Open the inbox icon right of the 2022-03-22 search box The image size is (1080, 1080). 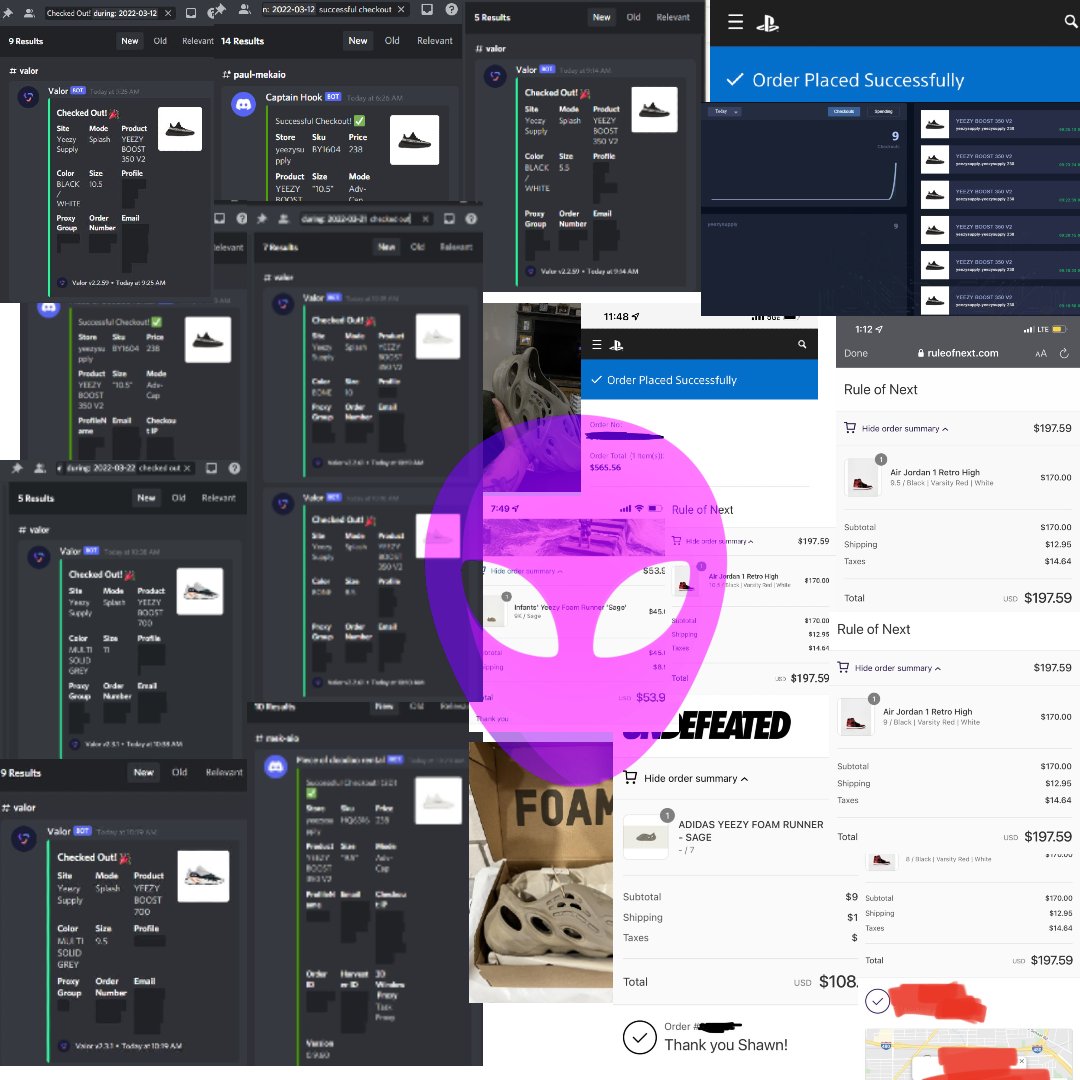click(x=211, y=468)
